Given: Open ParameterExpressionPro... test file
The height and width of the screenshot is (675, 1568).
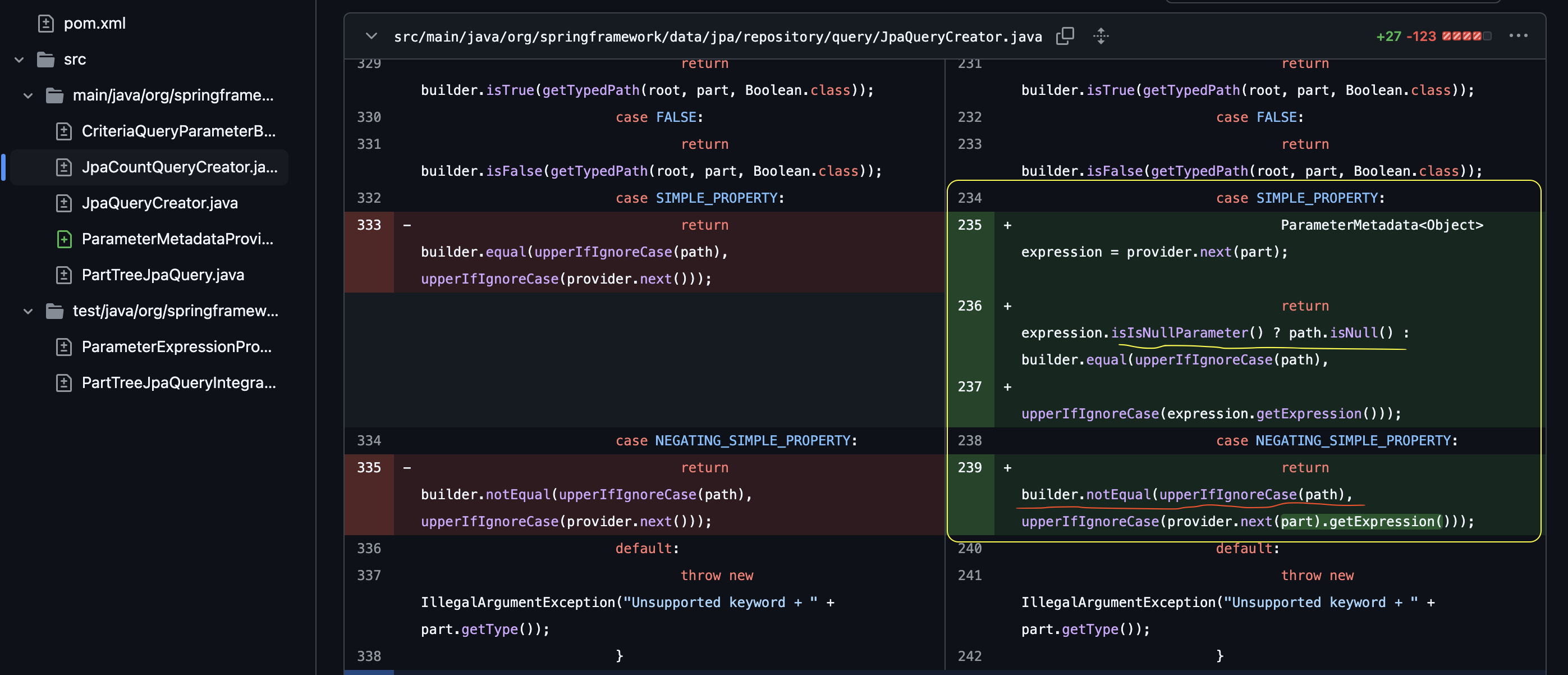Looking at the screenshot, I should tap(177, 346).
